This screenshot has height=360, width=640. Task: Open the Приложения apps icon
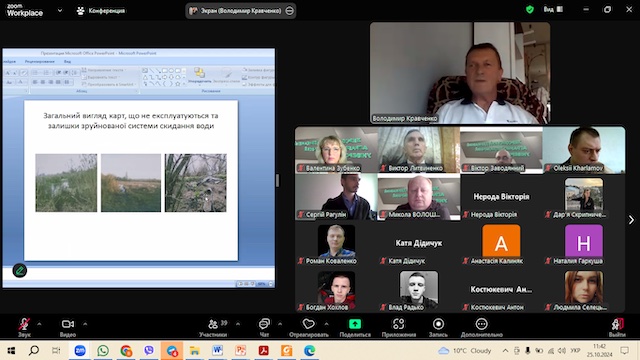[398, 324]
